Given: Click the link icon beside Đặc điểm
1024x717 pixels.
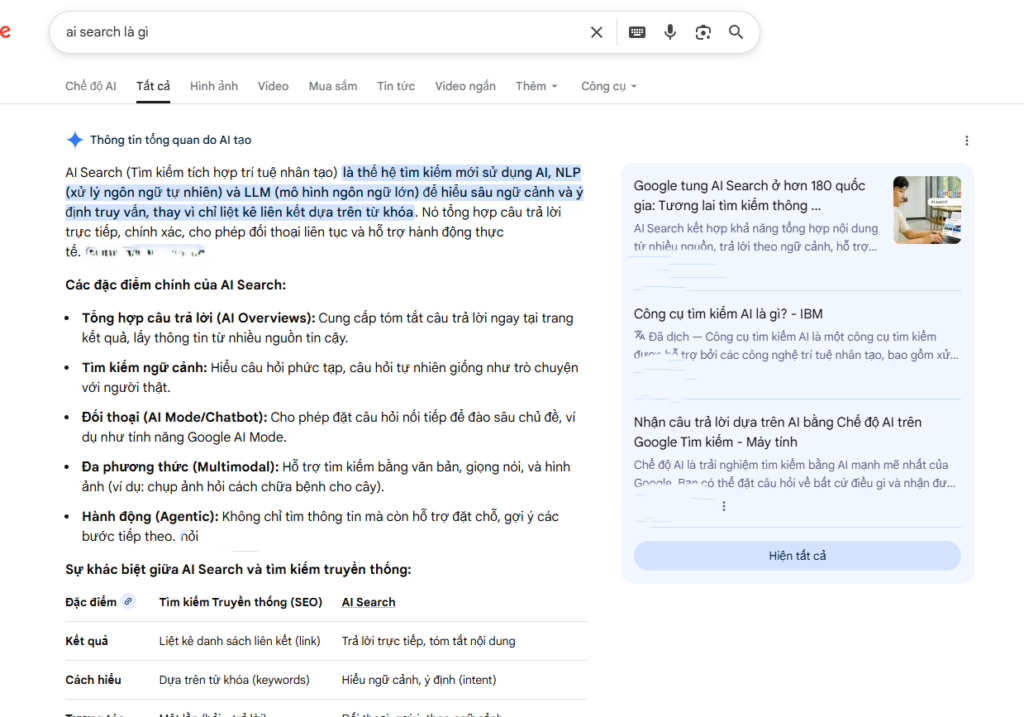Looking at the screenshot, I should tap(128, 602).
